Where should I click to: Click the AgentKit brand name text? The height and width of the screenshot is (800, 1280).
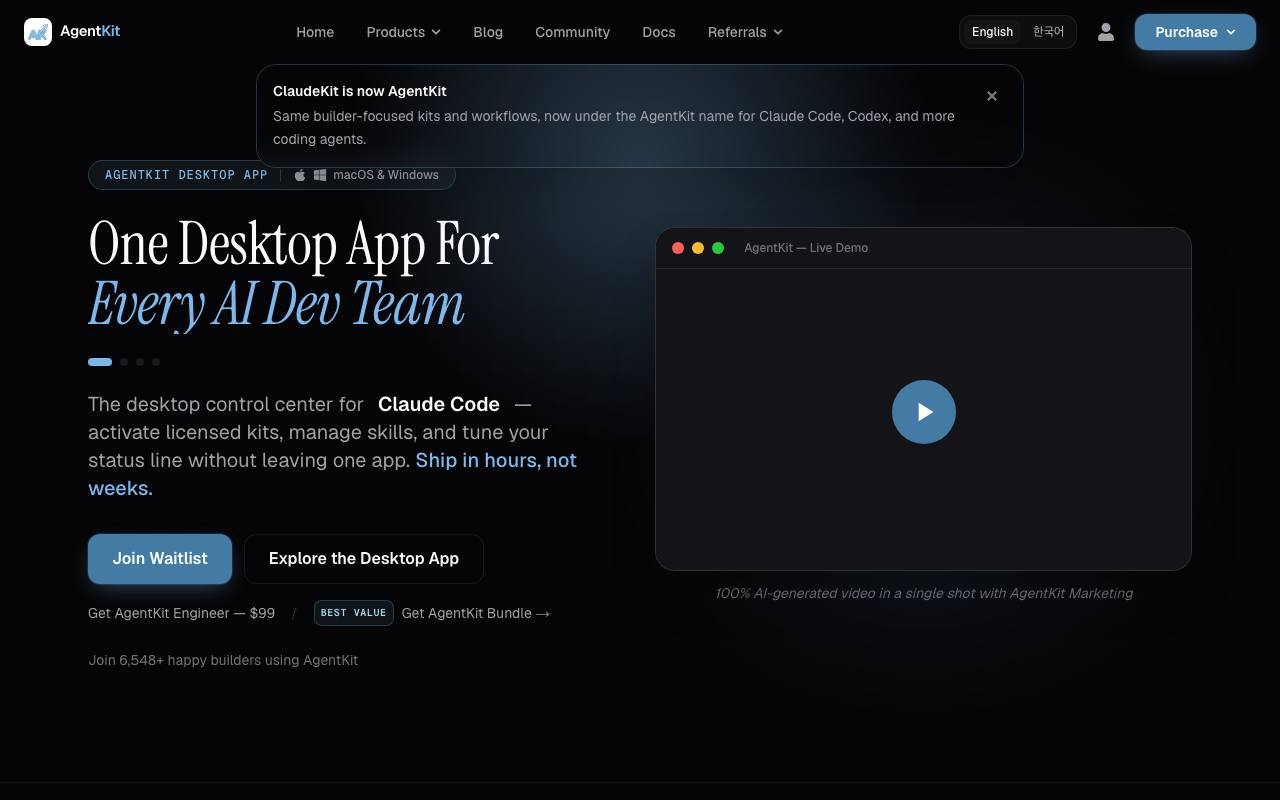click(x=90, y=31)
